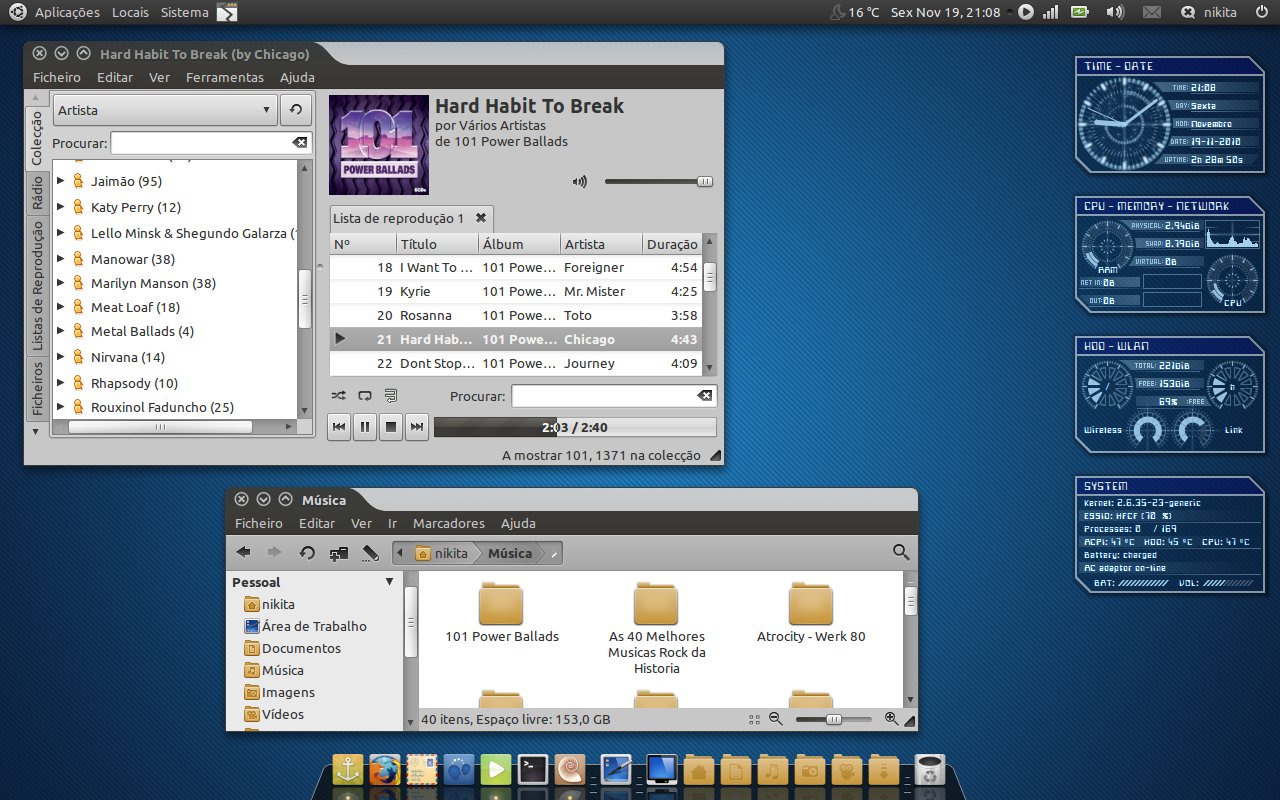This screenshot has width=1280, height=800.
Task: Focus the collection Procurar field
Action: 210,143
